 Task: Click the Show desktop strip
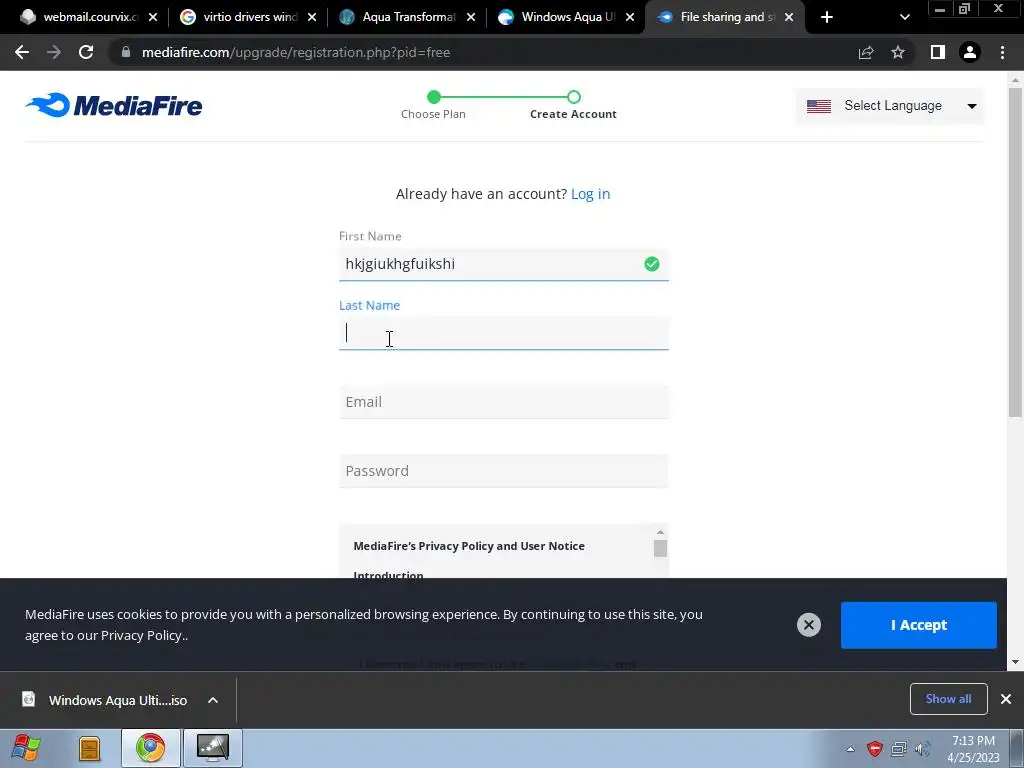[x=1017, y=748]
